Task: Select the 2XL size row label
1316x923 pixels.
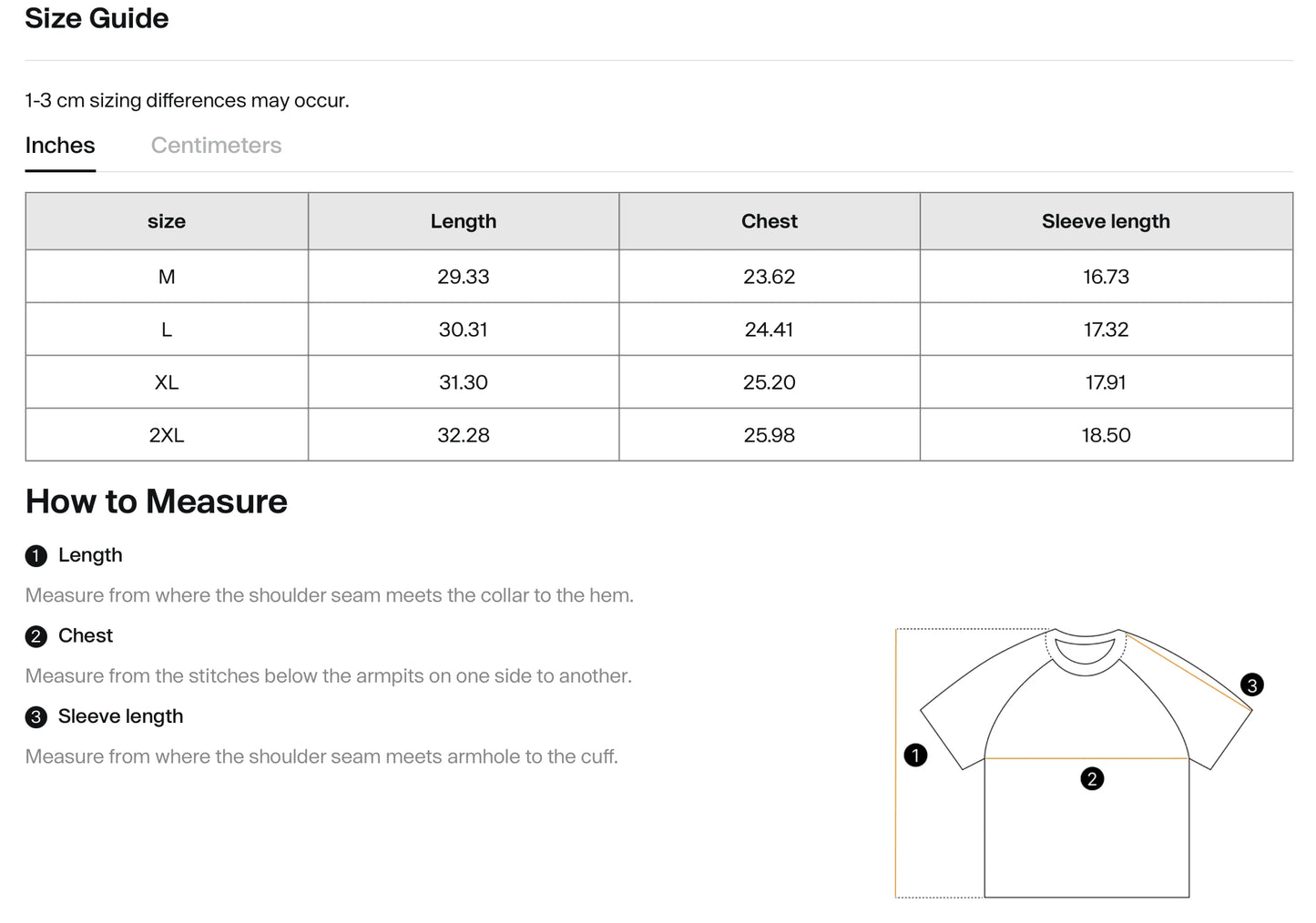Action: pos(167,435)
